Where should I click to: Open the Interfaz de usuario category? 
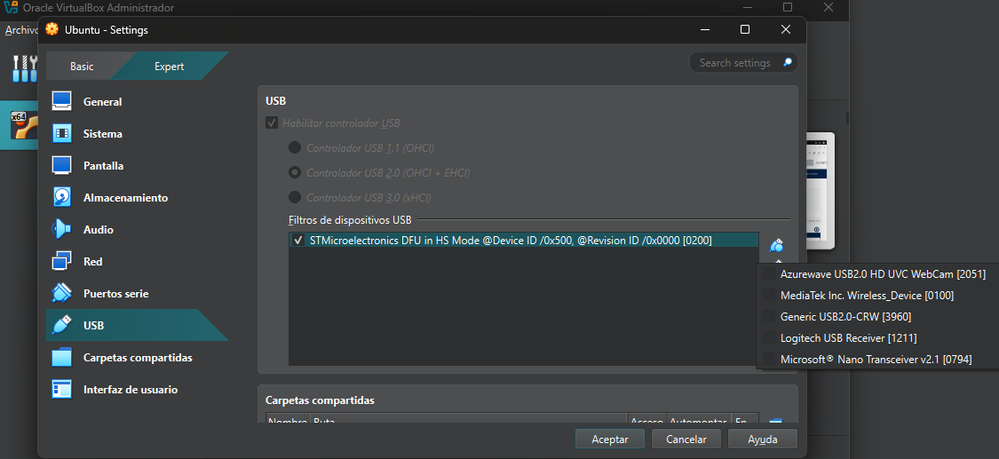pos(130,390)
